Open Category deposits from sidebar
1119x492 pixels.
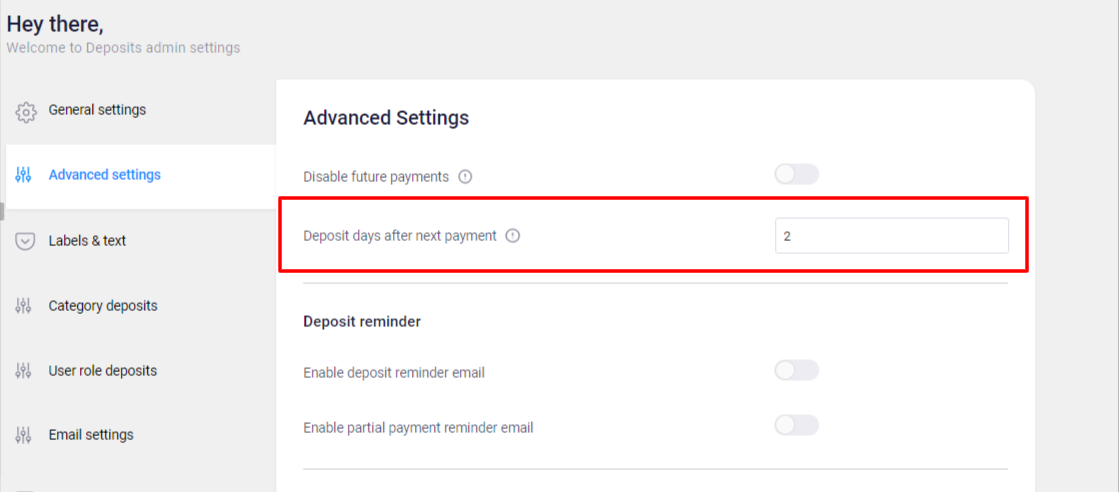(103, 306)
